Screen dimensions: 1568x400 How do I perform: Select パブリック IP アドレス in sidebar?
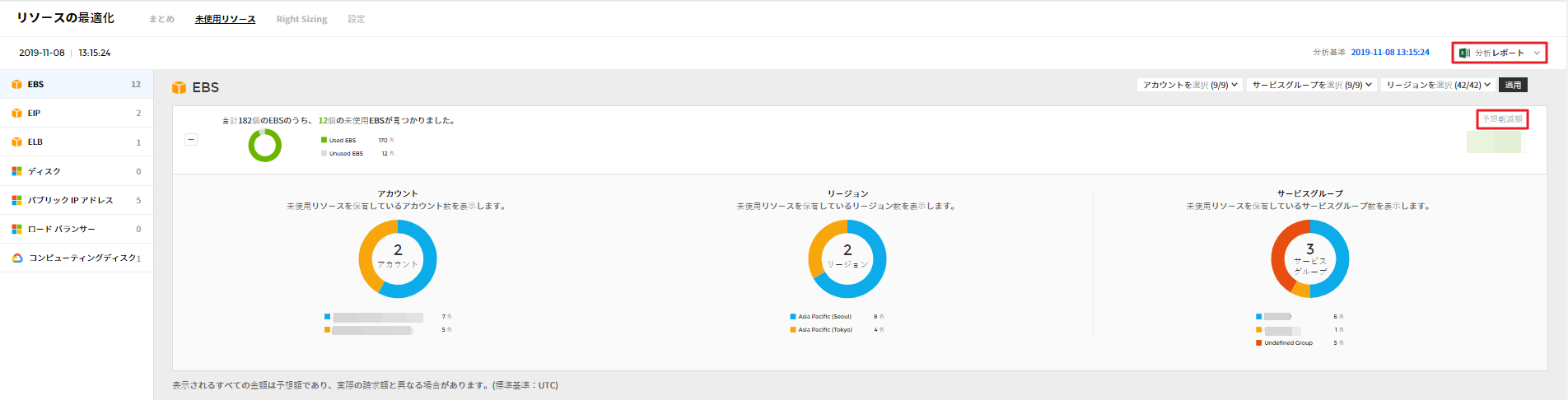click(70, 200)
